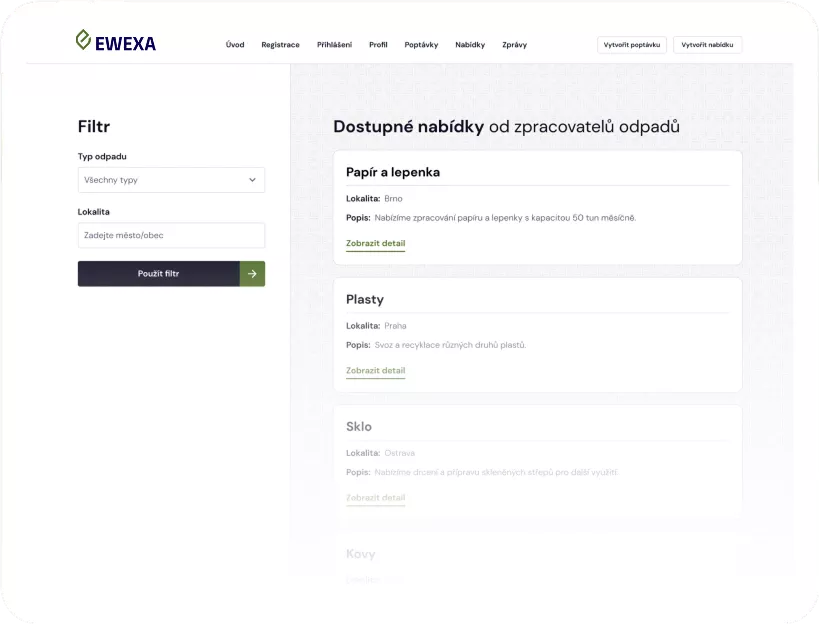Viewport: 819px width, 624px height.
Task: Click the Vytvořit poptávku button
Action: pyautogui.click(x=632, y=45)
